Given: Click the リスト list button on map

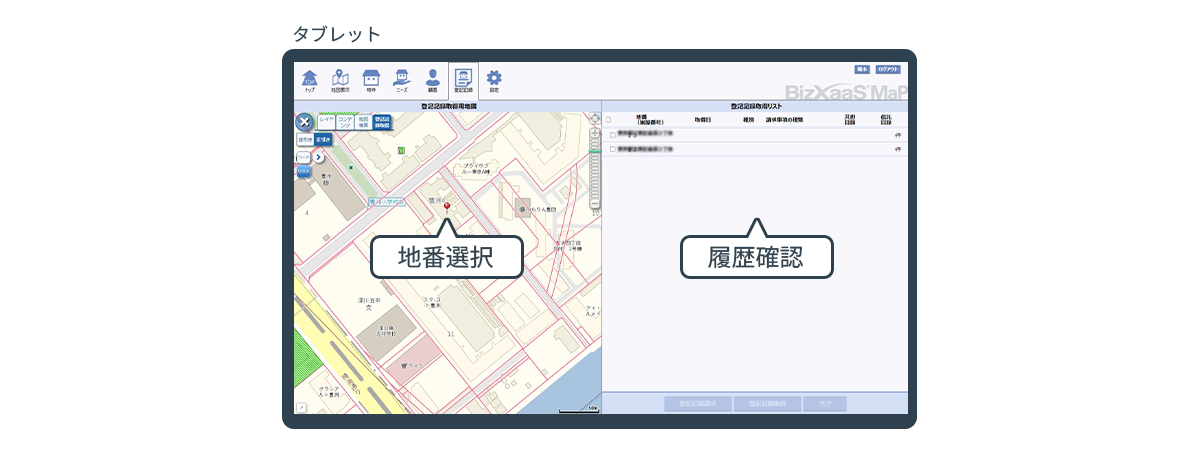Looking at the screenshot, I should click(303, 172).
